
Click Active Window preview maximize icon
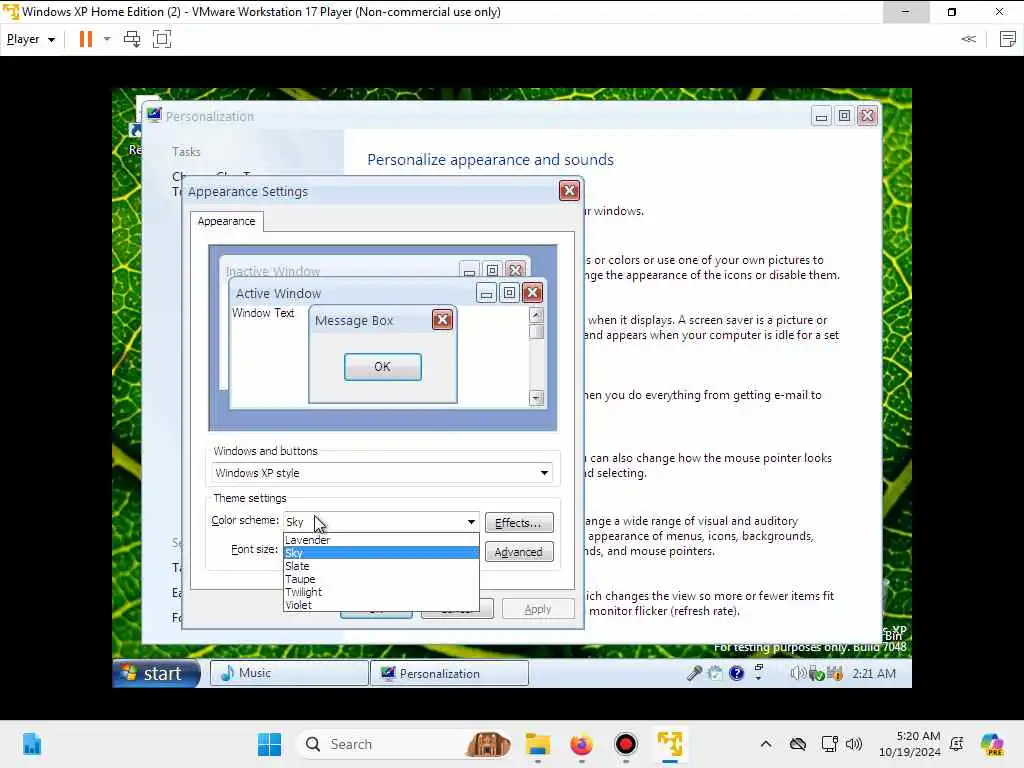(x=509, y=293)
